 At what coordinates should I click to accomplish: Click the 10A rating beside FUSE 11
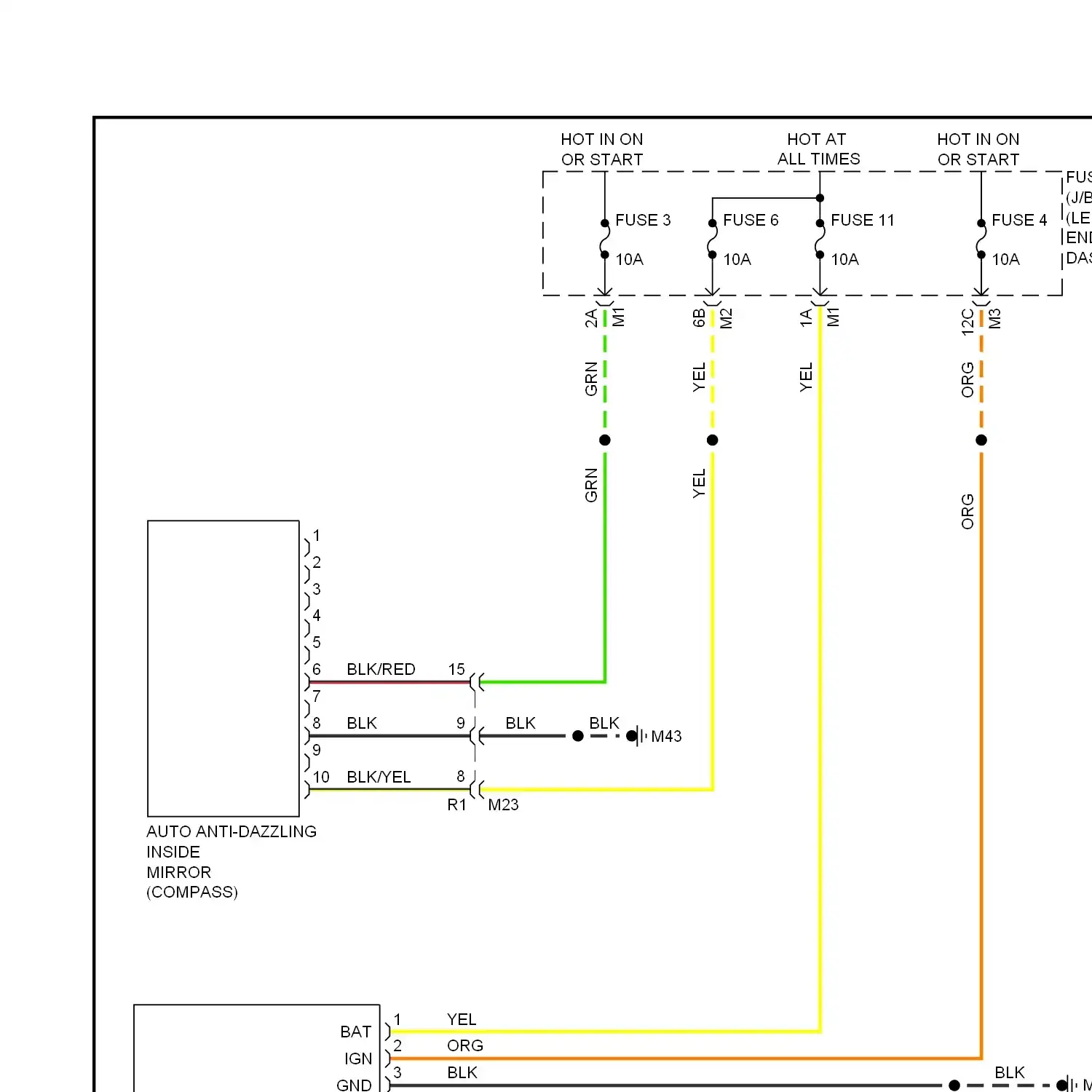click(845, 259)
